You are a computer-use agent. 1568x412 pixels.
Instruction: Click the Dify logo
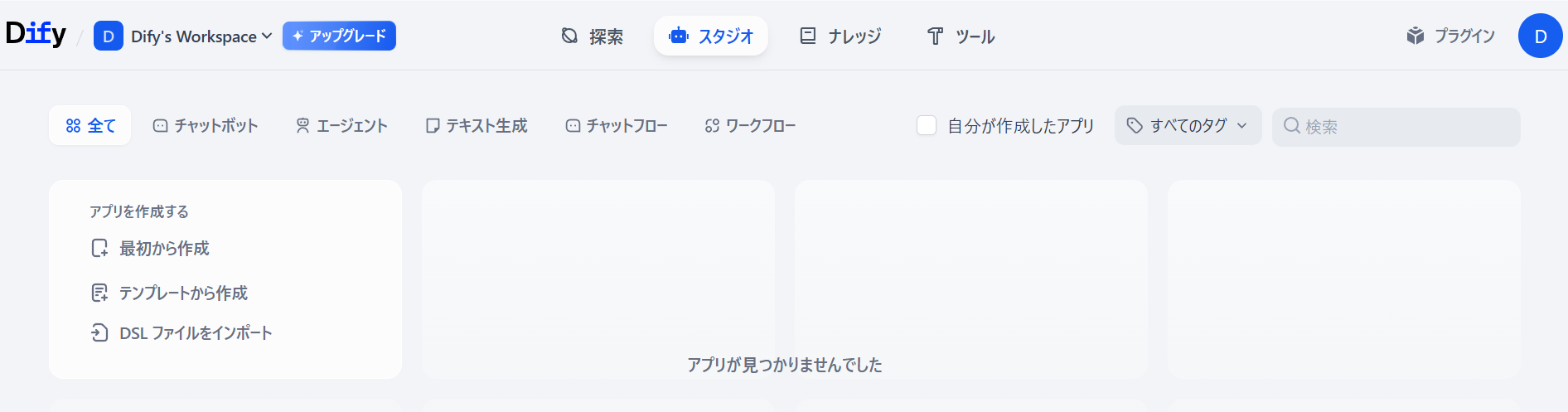click(36, 34)
